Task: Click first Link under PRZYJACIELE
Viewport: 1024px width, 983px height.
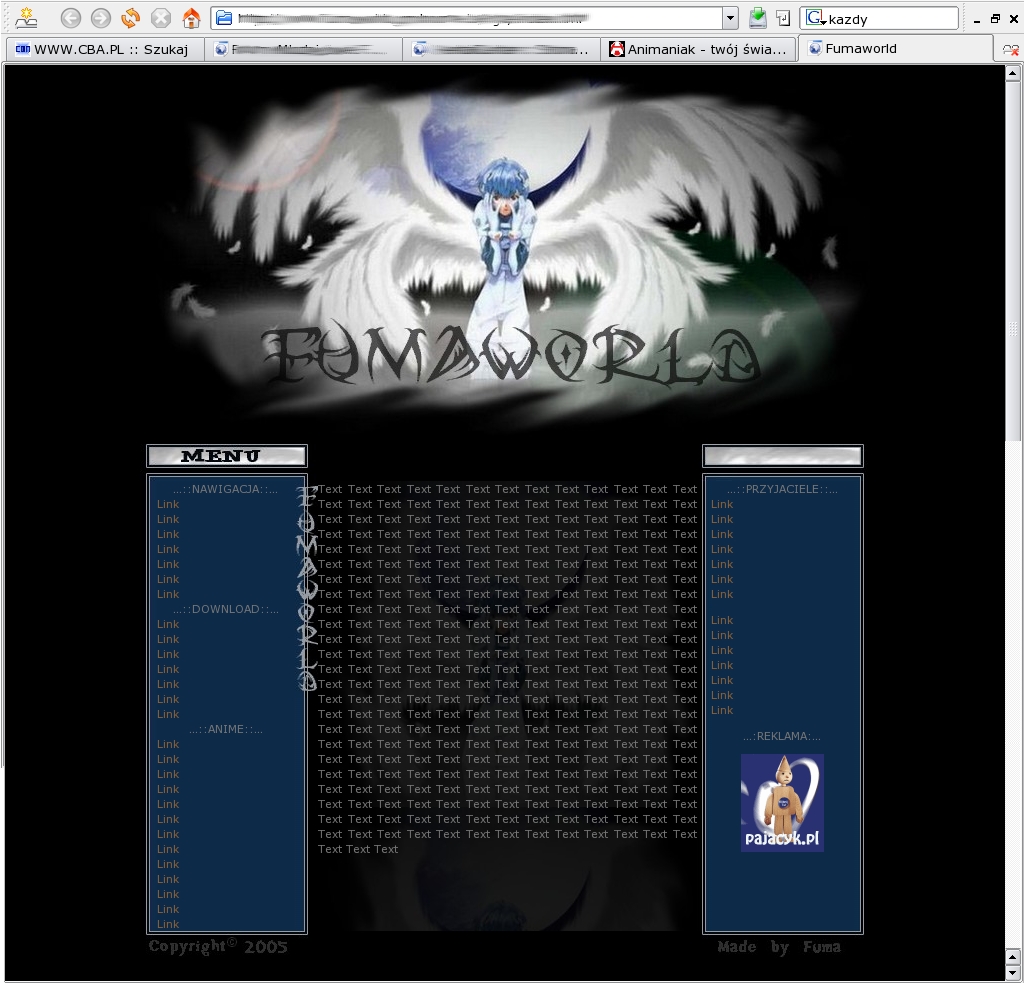Action: [x=721, y=504]
